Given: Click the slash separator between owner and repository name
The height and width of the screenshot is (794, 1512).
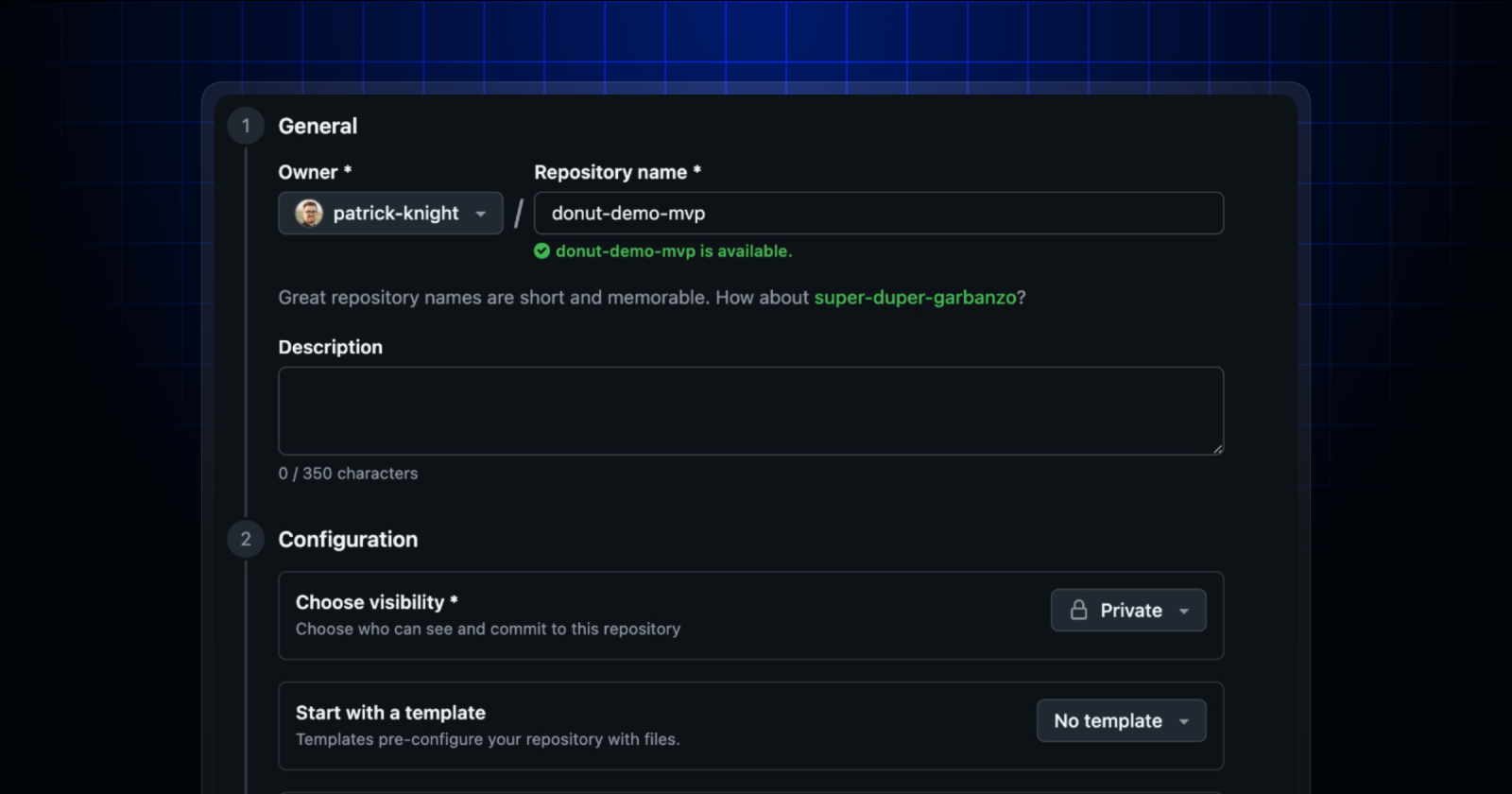Looking at the screenshot, I should click(x=518, y=213).
